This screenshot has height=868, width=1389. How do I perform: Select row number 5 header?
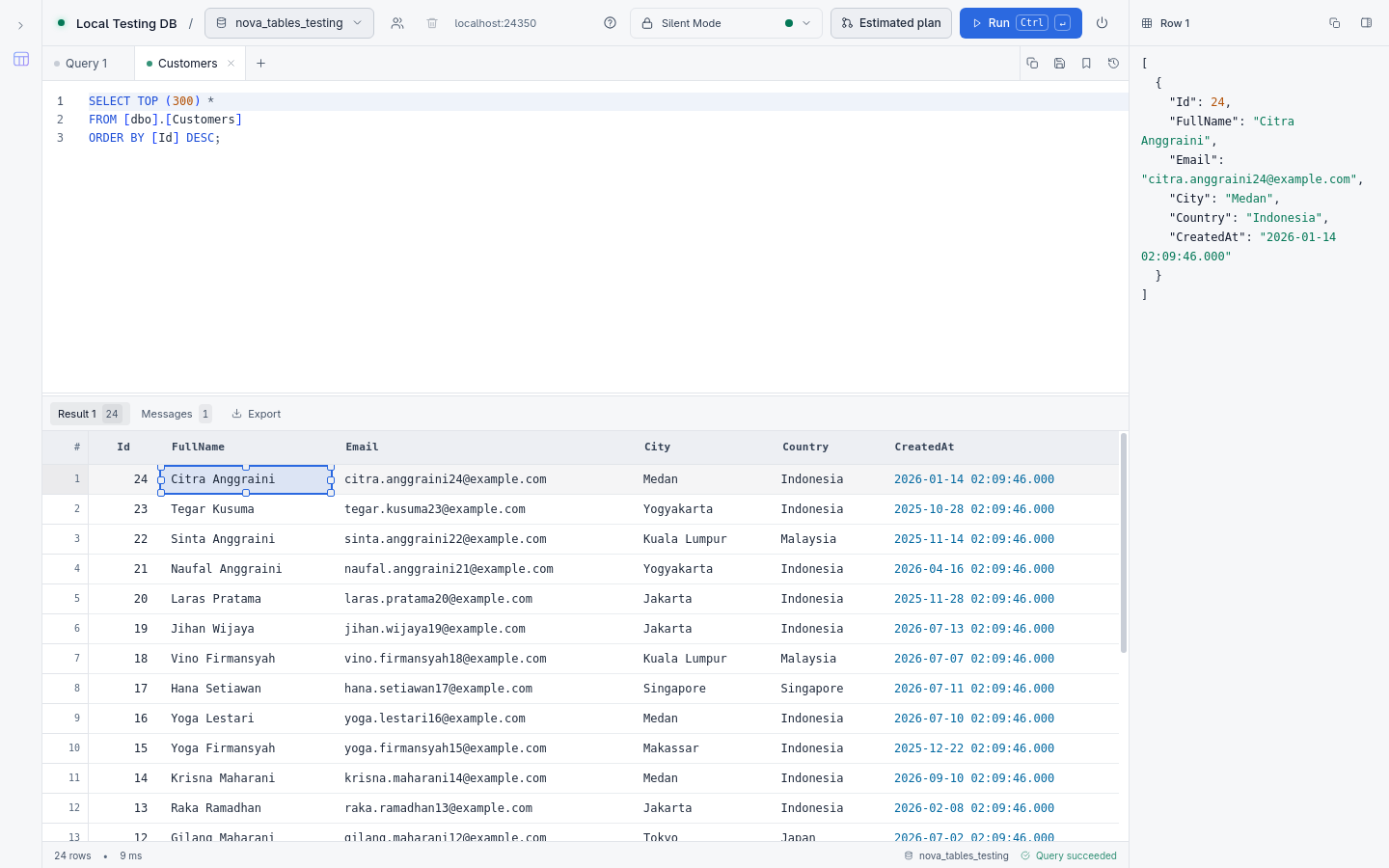(x=66, y=599)
